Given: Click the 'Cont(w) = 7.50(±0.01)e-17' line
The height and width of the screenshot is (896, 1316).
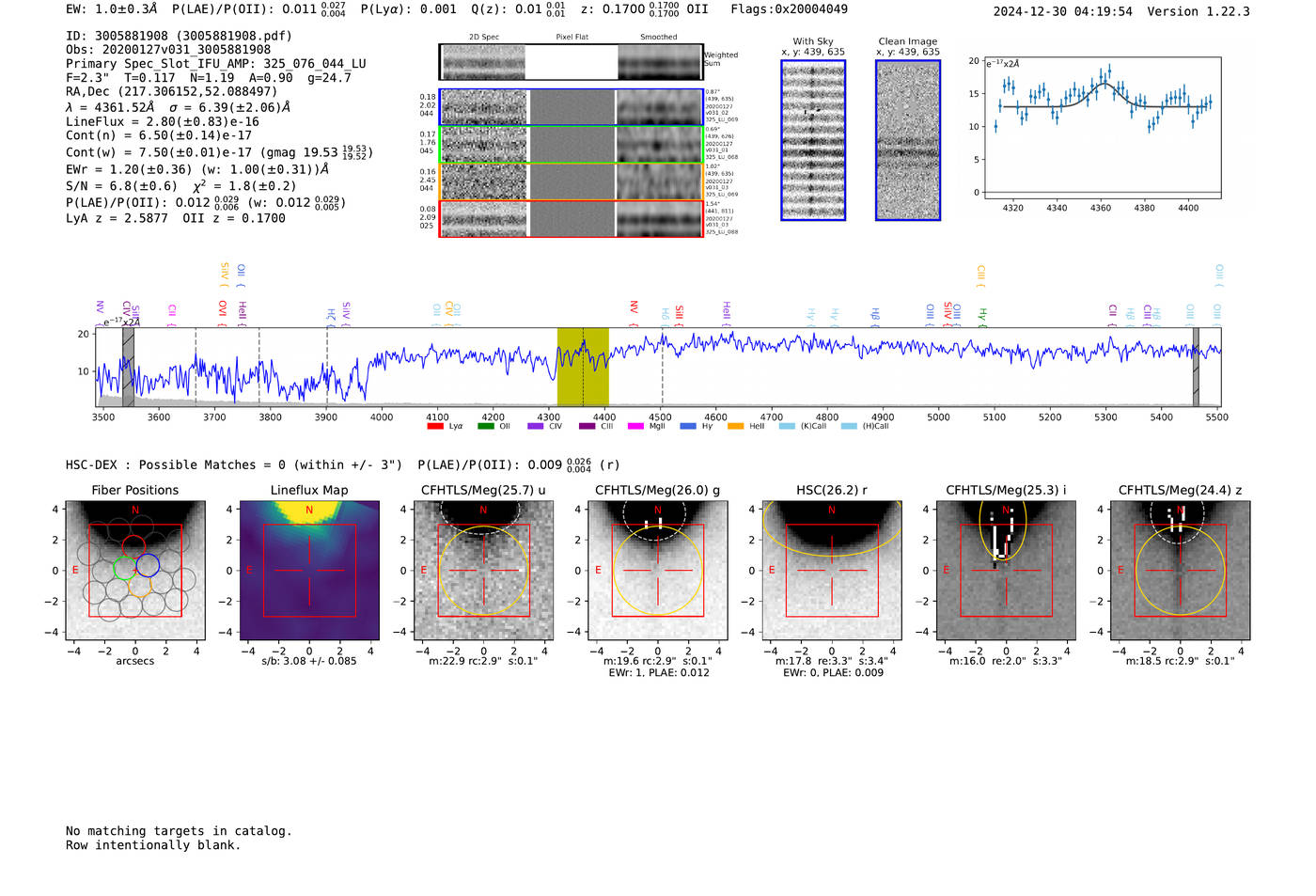Looking at the screenshot, I should [219, 151].
